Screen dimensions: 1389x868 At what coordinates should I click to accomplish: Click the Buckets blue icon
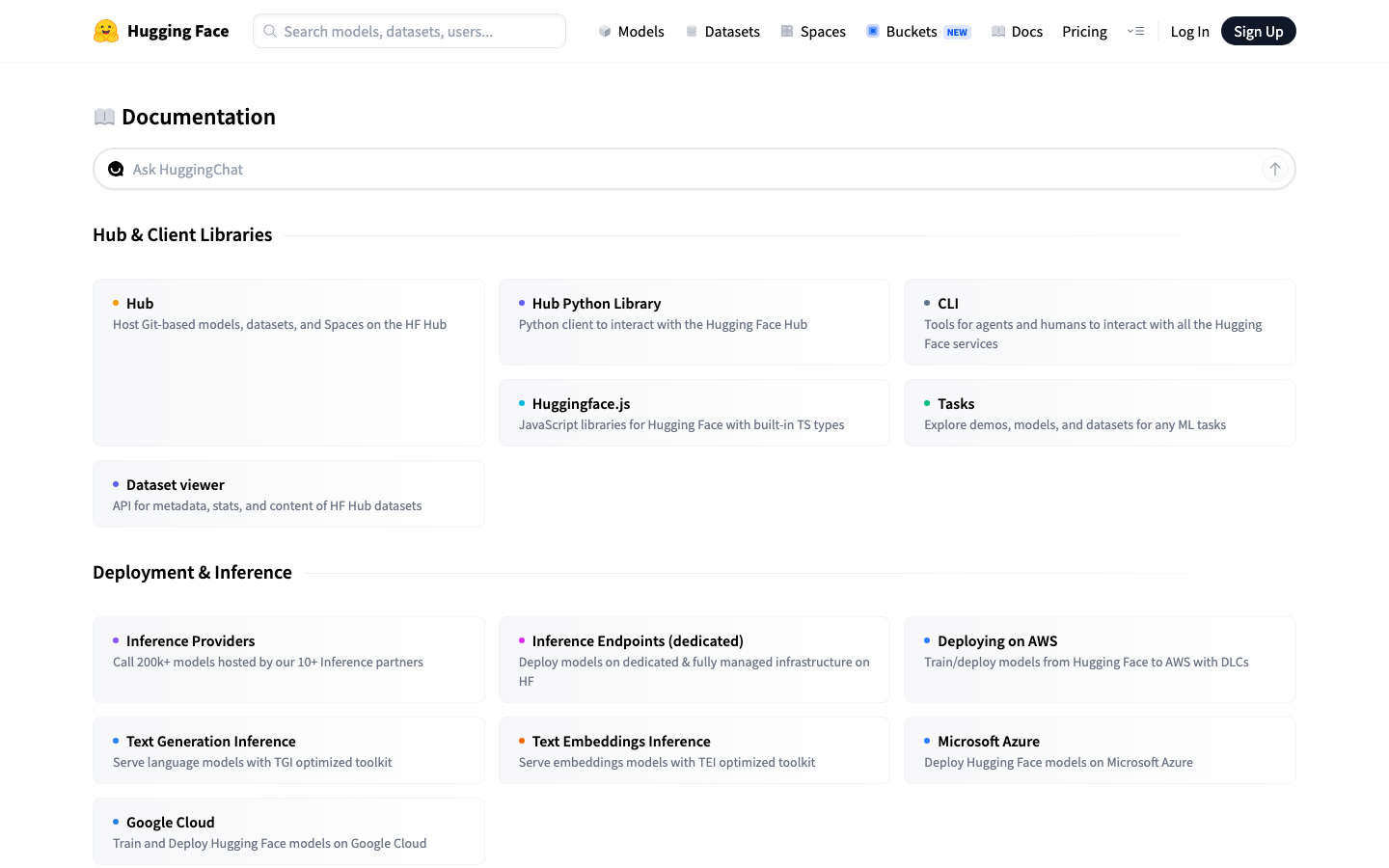click(x=873, y=32)
